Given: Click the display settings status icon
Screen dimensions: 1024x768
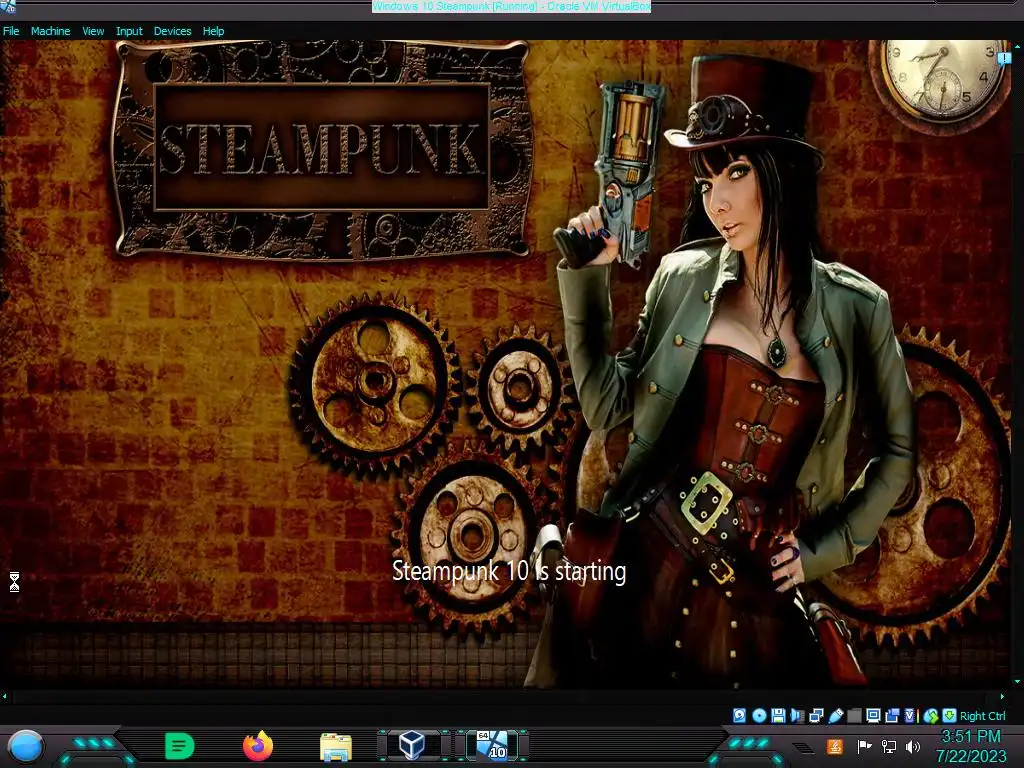Looking at the screenshot, I should [x=873, y=716].
